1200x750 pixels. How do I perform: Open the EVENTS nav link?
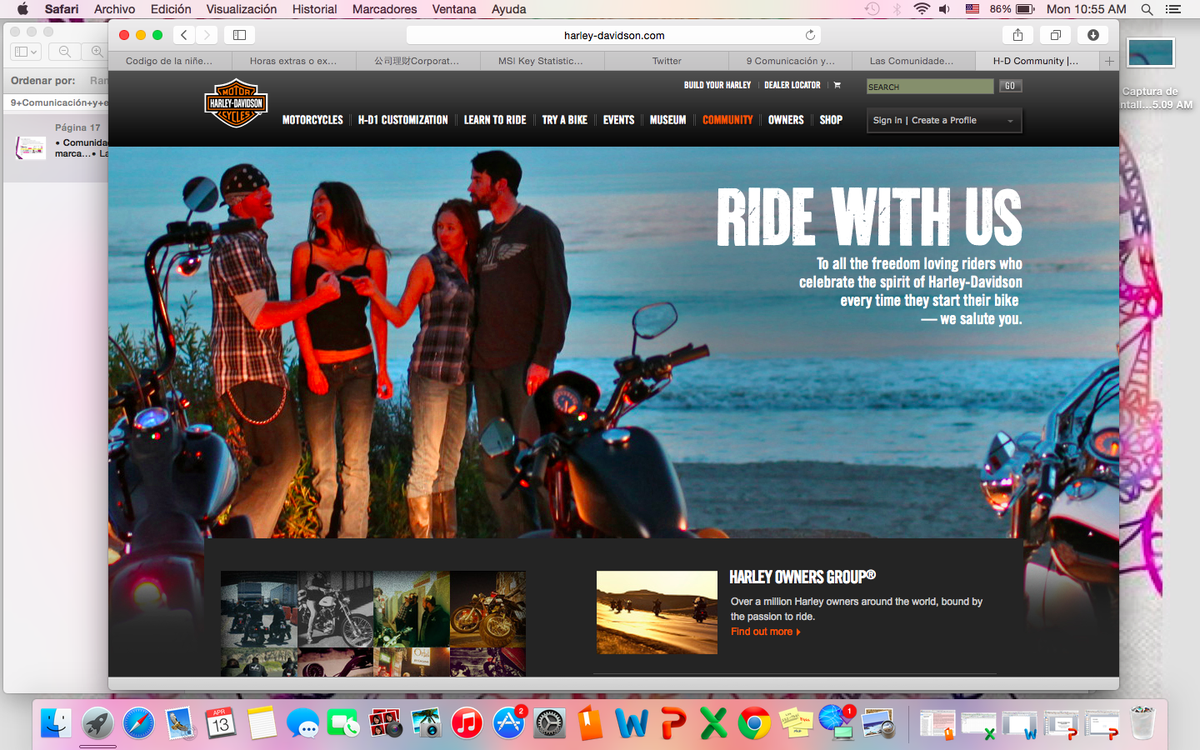pos(619,120)
